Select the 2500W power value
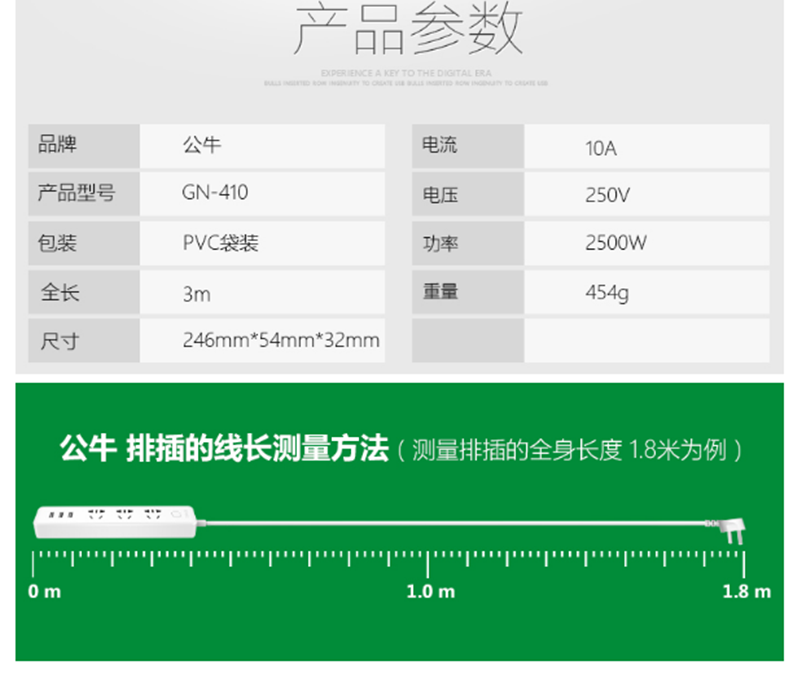The height and width of the screenshot is (677, 800). tap(616, 243)
